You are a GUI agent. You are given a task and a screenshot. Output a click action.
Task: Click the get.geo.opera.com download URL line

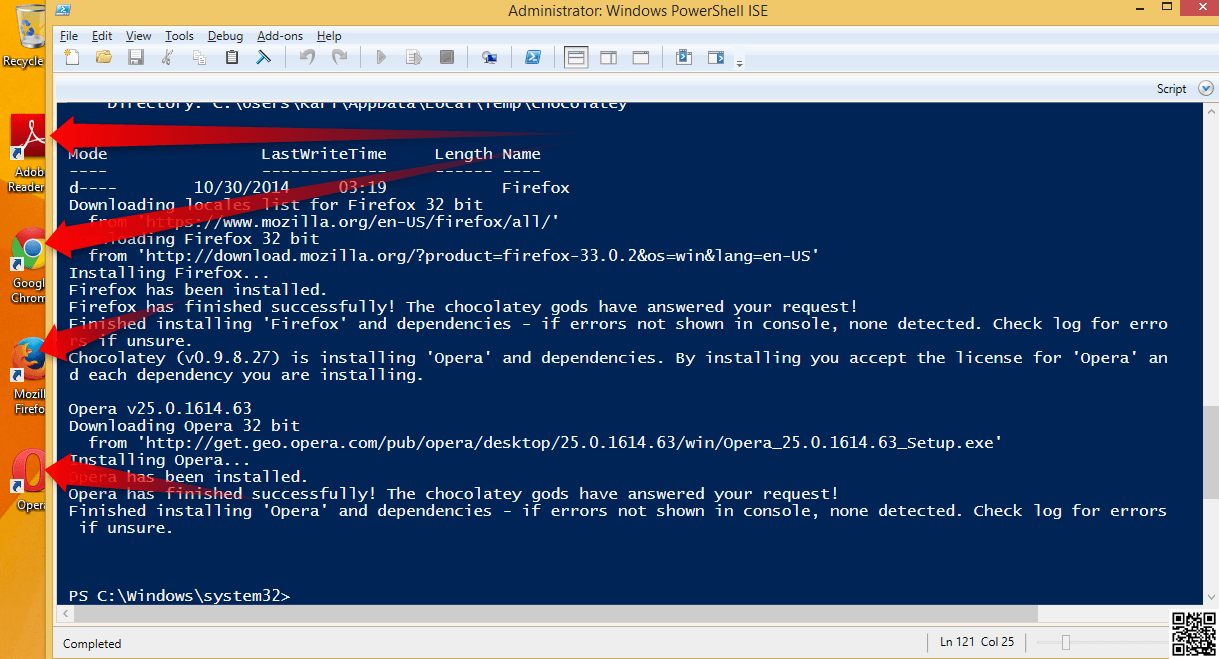point(545,443)
